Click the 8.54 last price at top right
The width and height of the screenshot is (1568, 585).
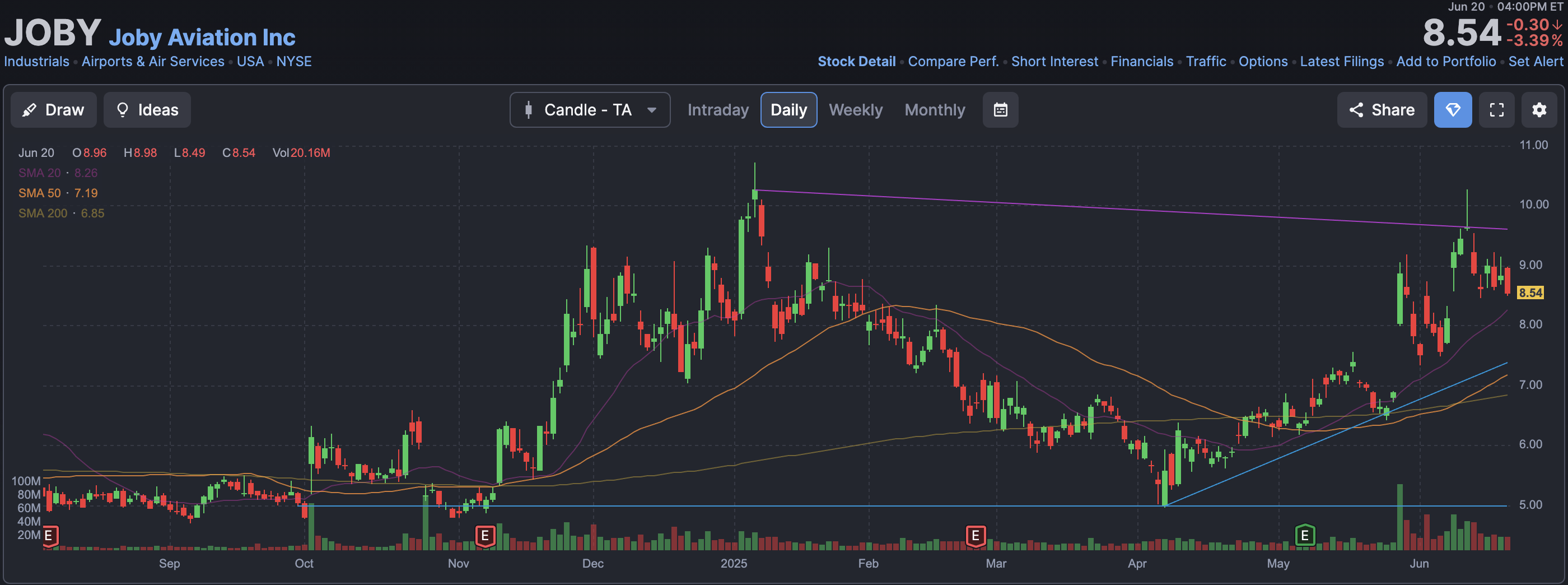pos(1462,33)
